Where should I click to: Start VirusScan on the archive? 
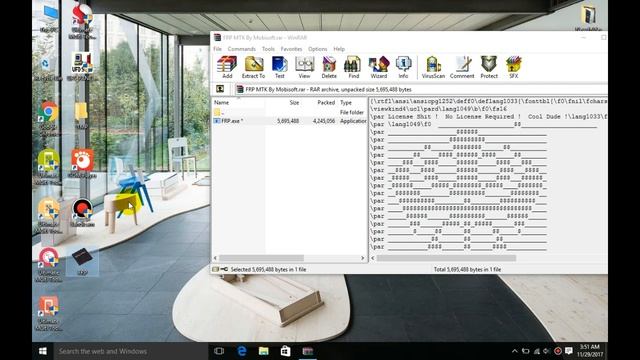pyautogui.click(x=433, y=67)
